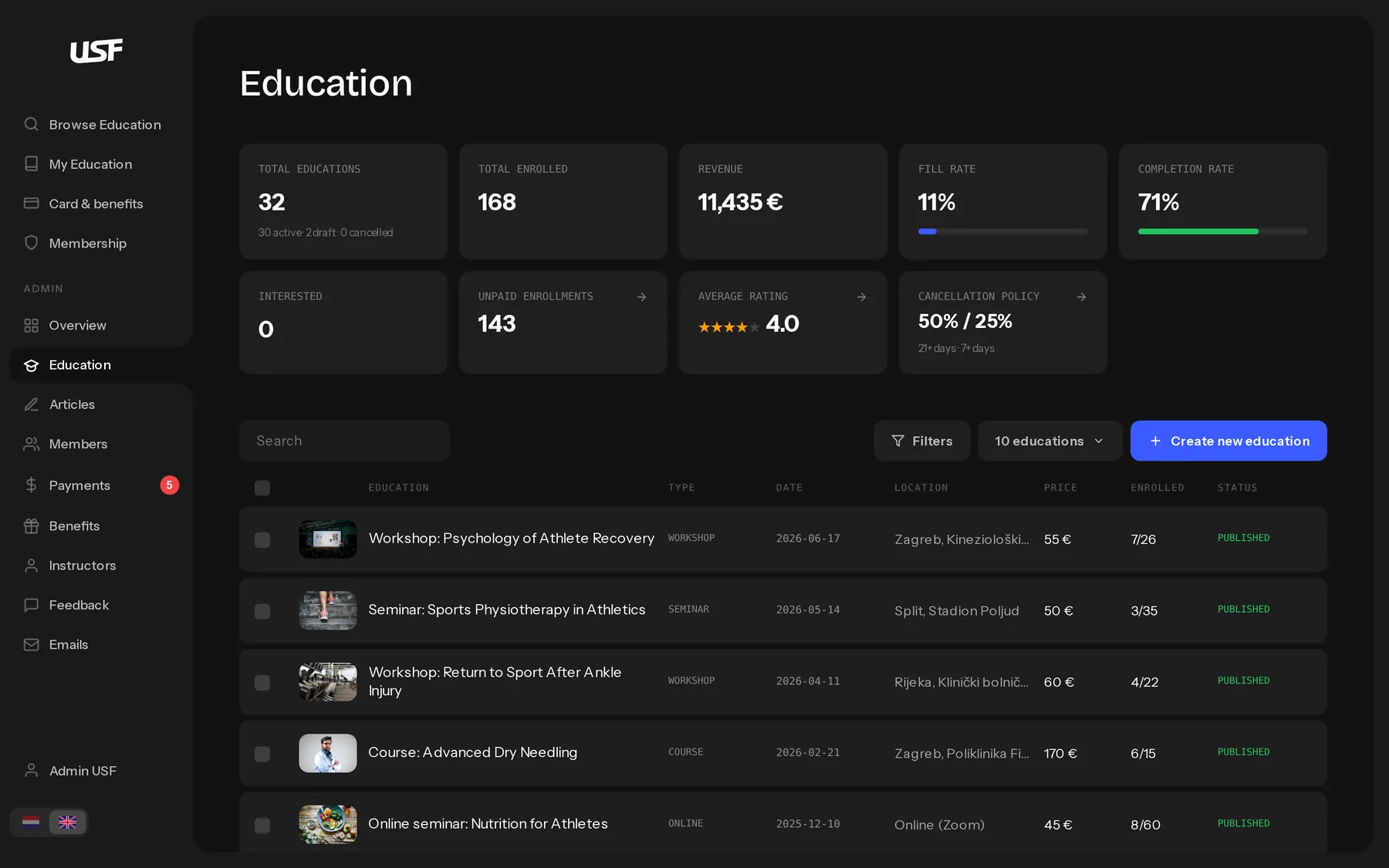Click the Membership shield icon
The width and height of the screenshot is (1389, 868).
pyautogui.click(x=31, y=242)
